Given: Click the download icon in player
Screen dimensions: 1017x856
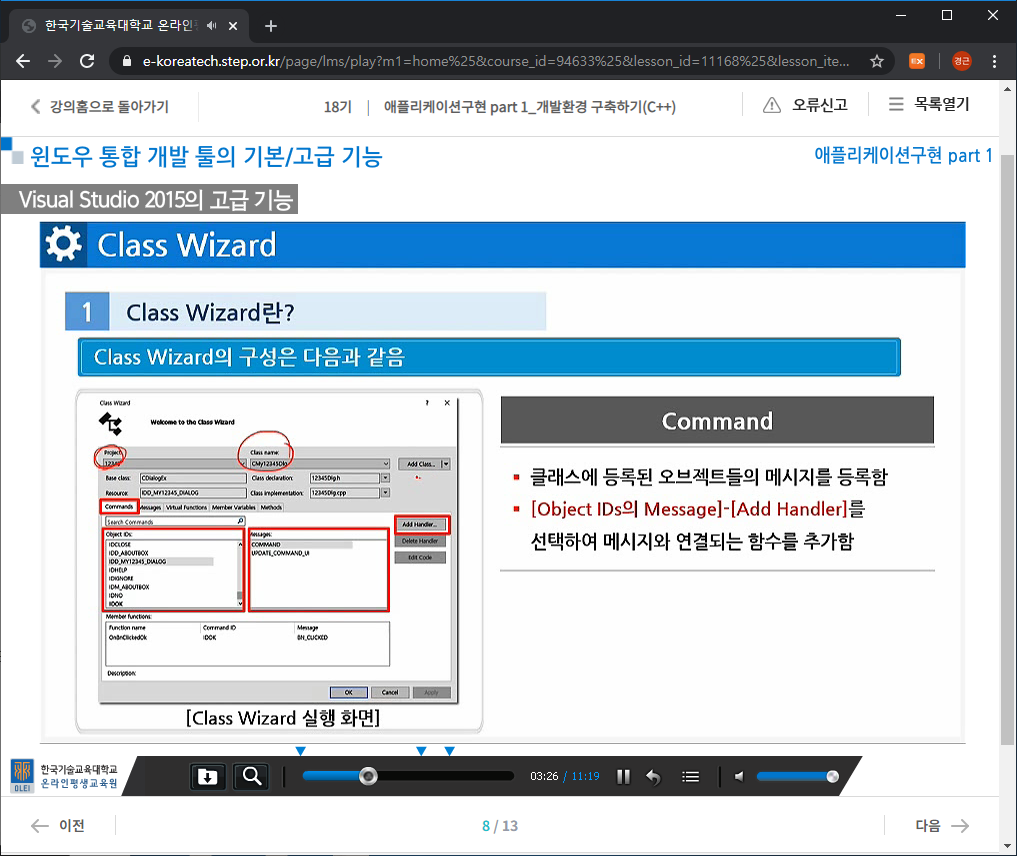Looking at the screenshot, I should 208,776.
